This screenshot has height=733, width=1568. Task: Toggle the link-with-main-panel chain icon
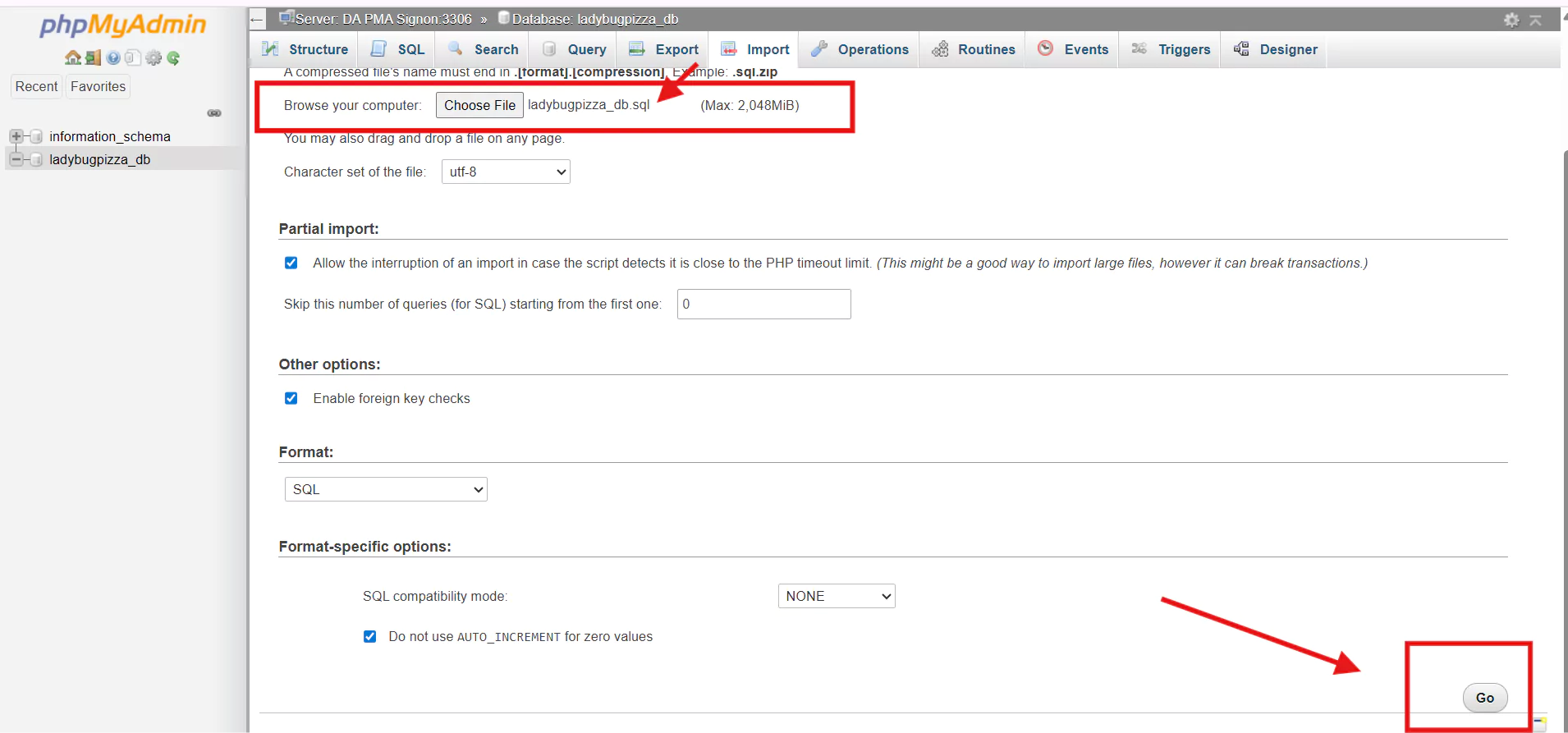[214, 113]
